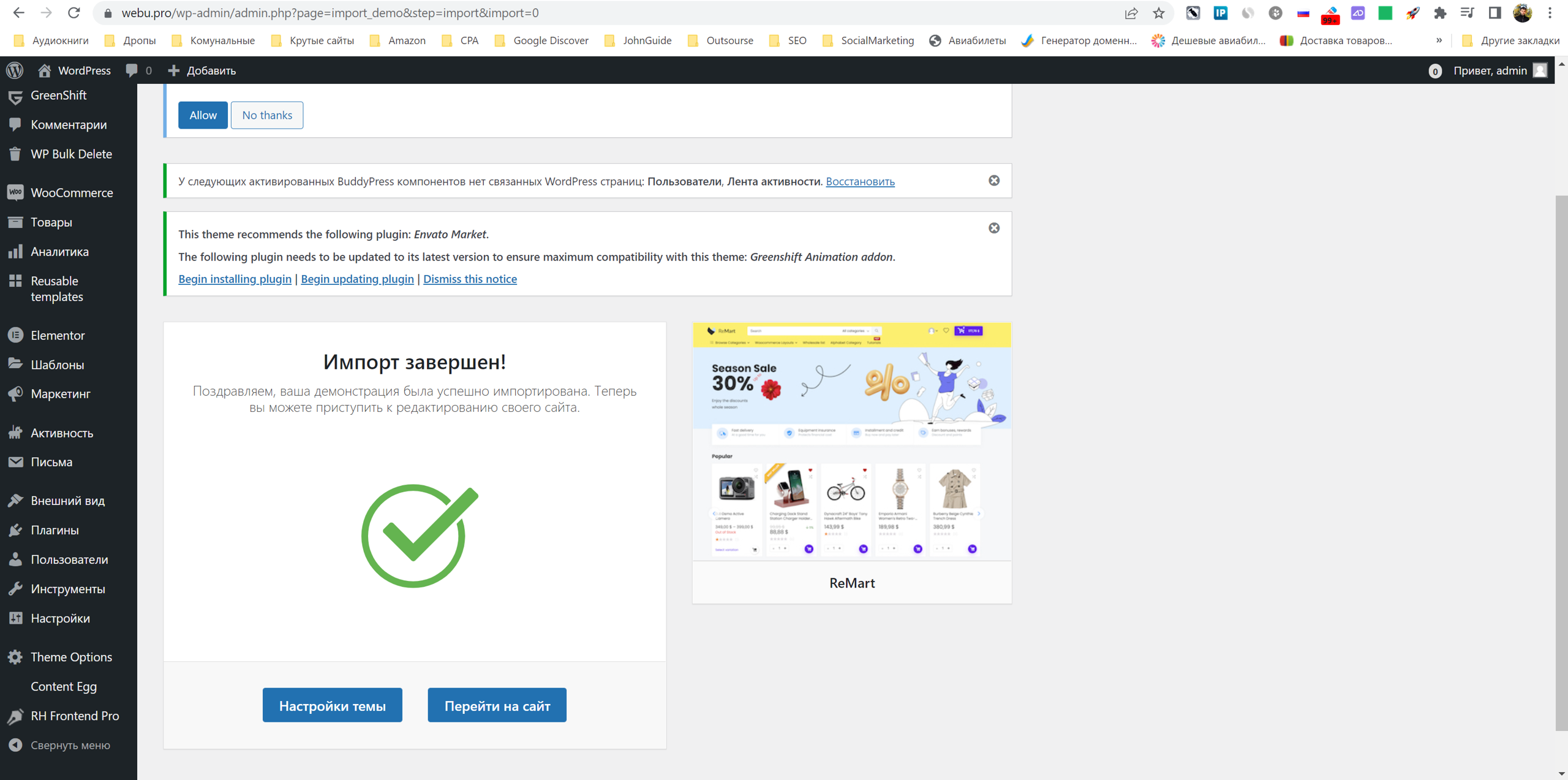Bookmark this page with star icon
This screenshot has height=780, width=1568.
(1158, 13)
